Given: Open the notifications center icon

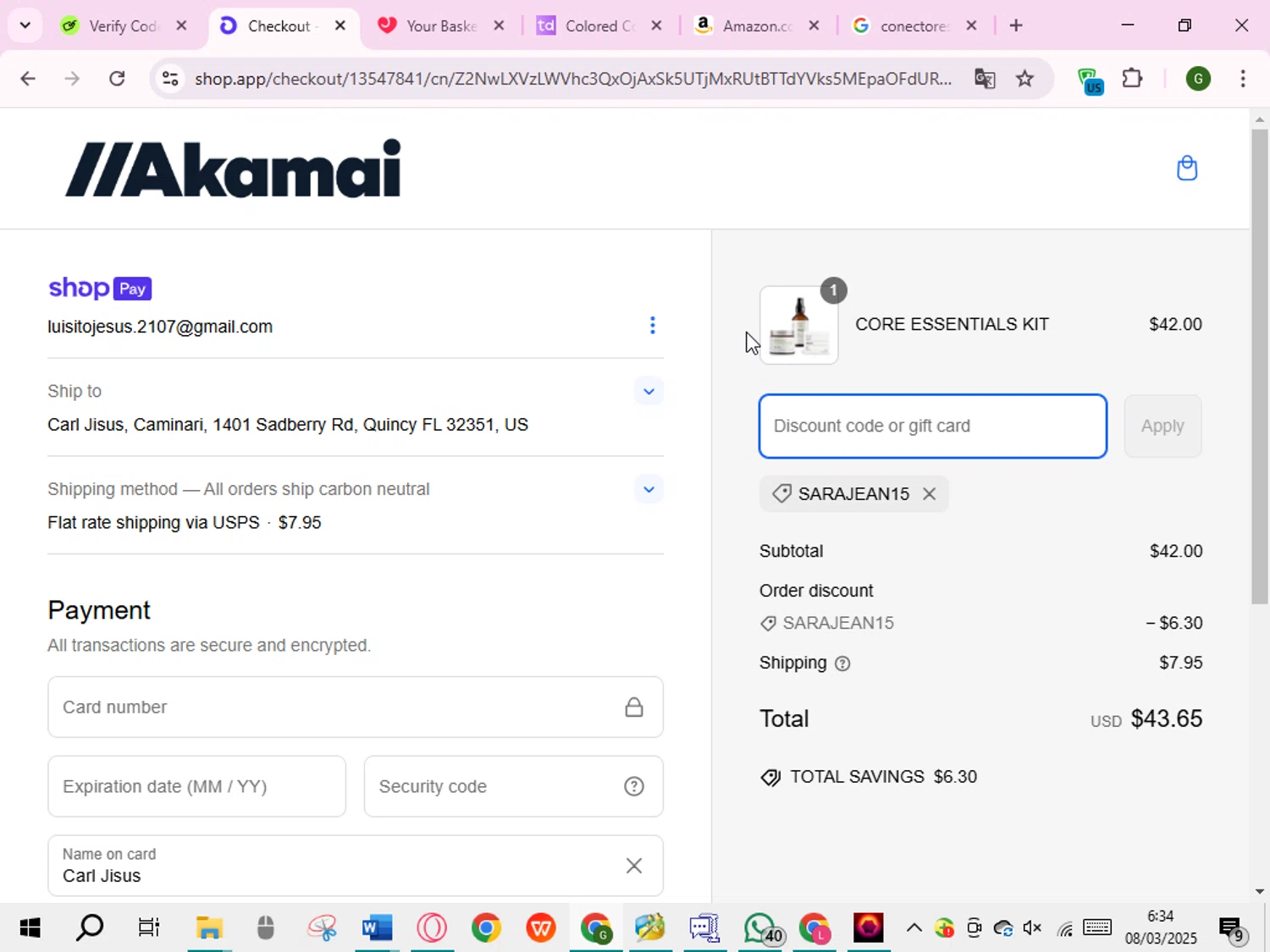Looking at the screenshot, I should 1231,930.
